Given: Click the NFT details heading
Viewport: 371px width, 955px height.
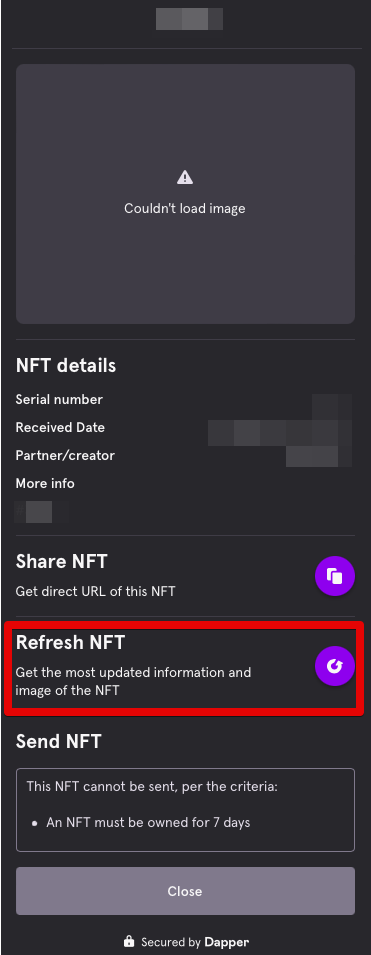Looking at the screenshot, I should 66,365.
